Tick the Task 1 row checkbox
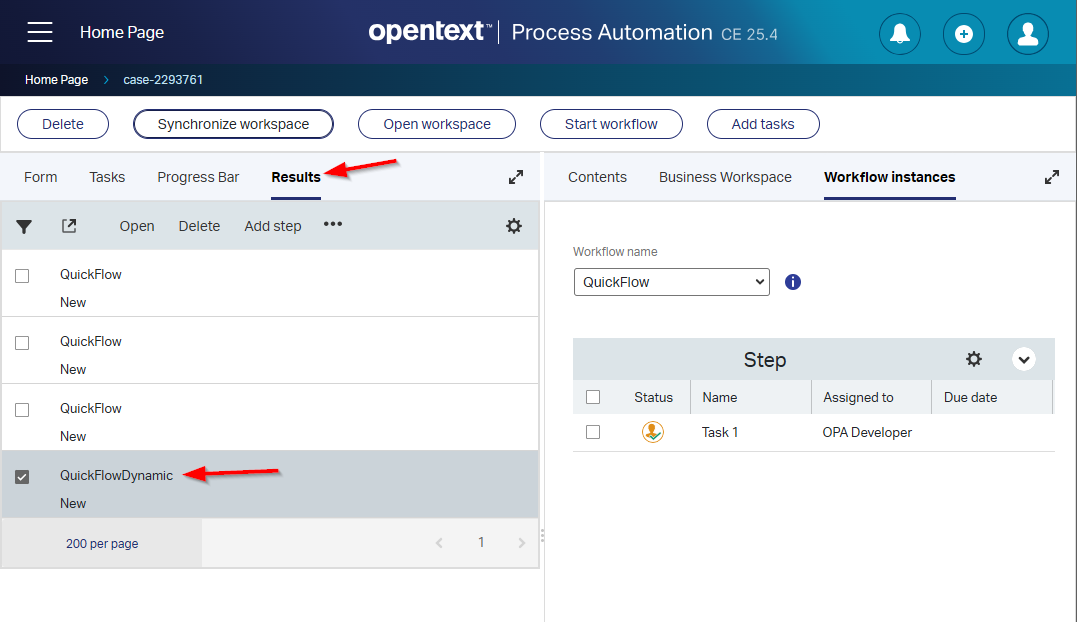Screen dimensions: 1077x622 [593, 432]
